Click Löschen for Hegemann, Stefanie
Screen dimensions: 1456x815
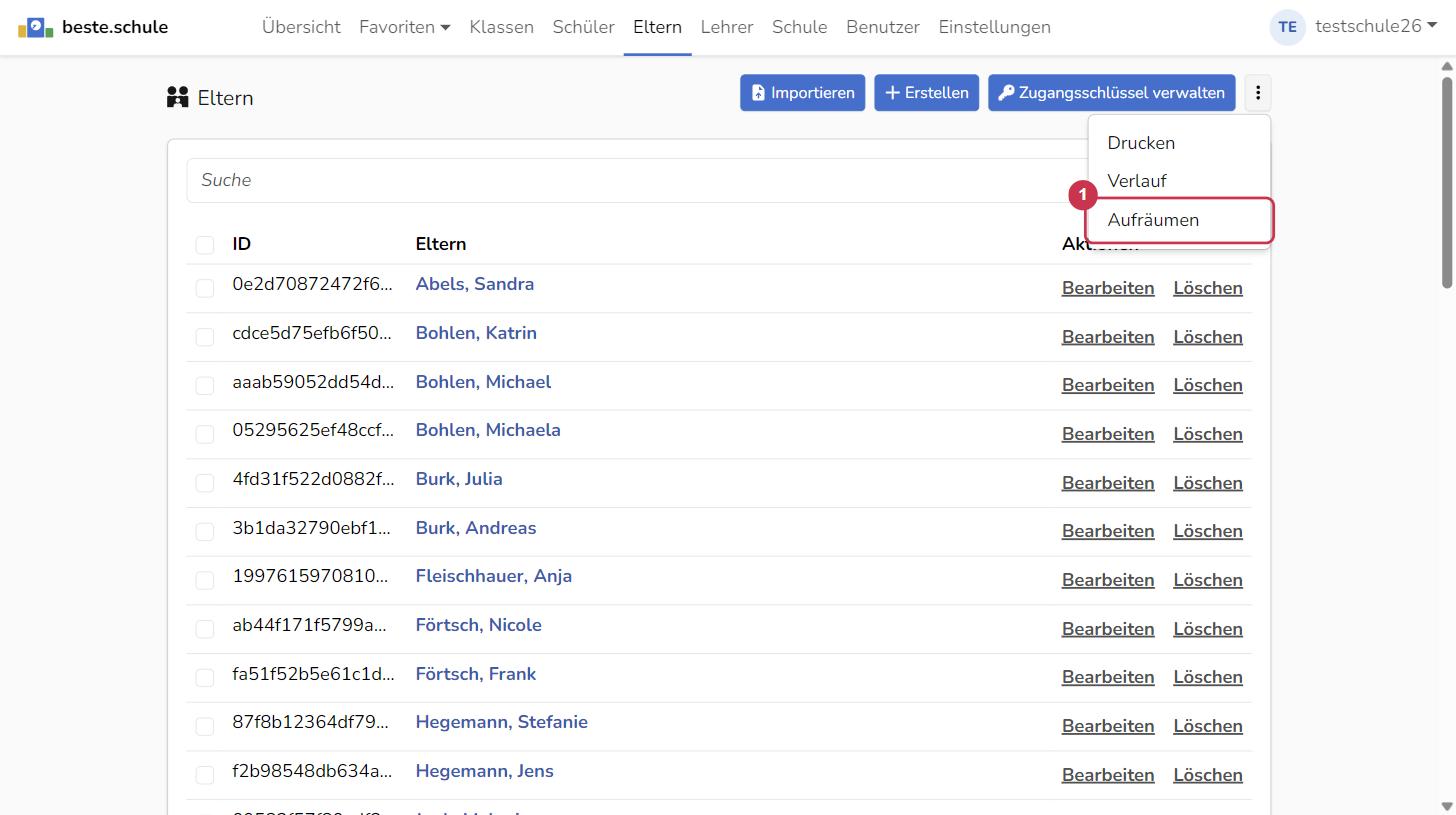[x=1207, y=726]
